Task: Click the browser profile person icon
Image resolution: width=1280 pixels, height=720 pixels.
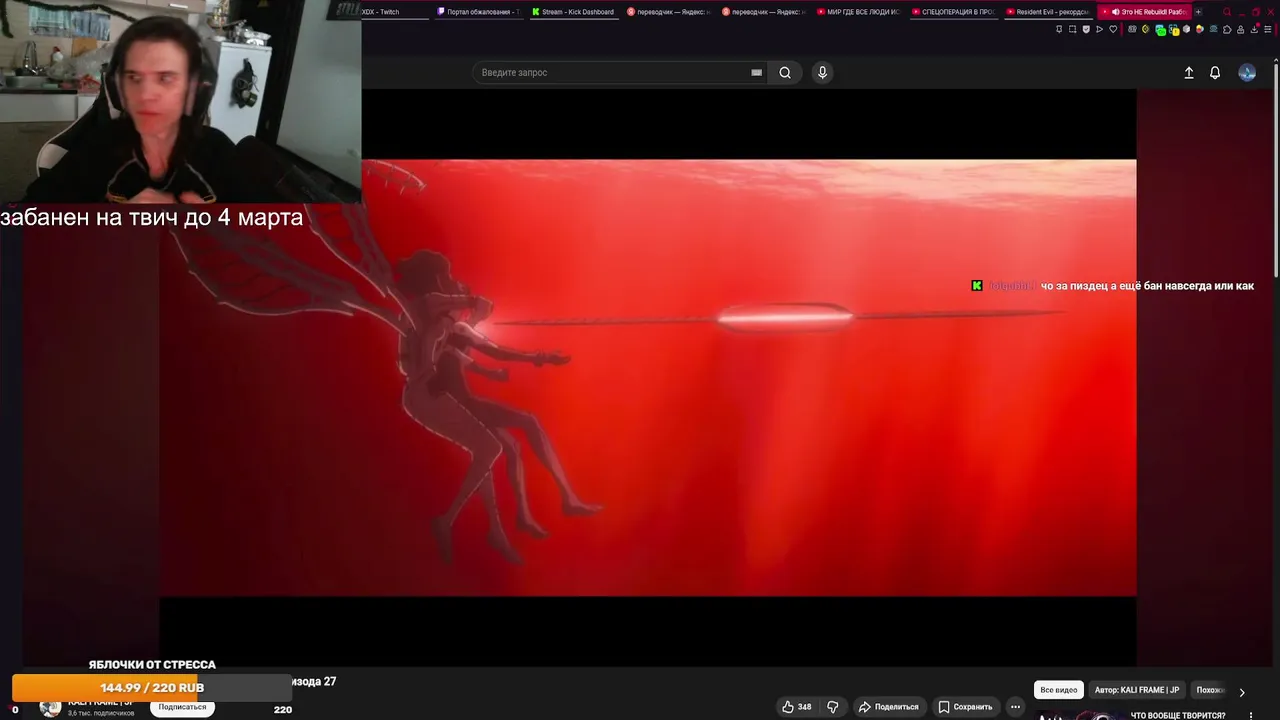Action: coord(1240,29)
